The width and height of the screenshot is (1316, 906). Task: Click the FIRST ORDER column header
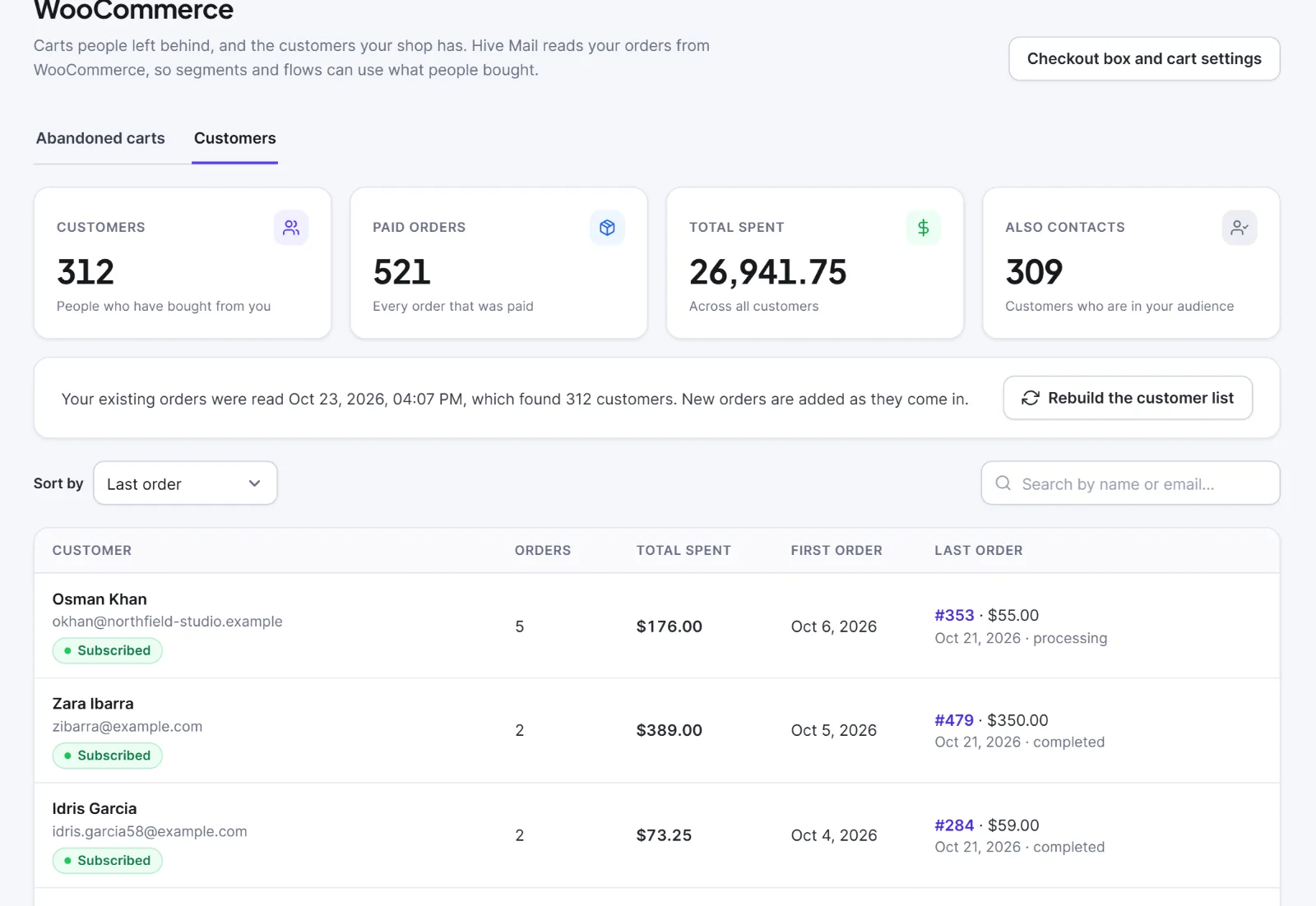click(836, 551)
